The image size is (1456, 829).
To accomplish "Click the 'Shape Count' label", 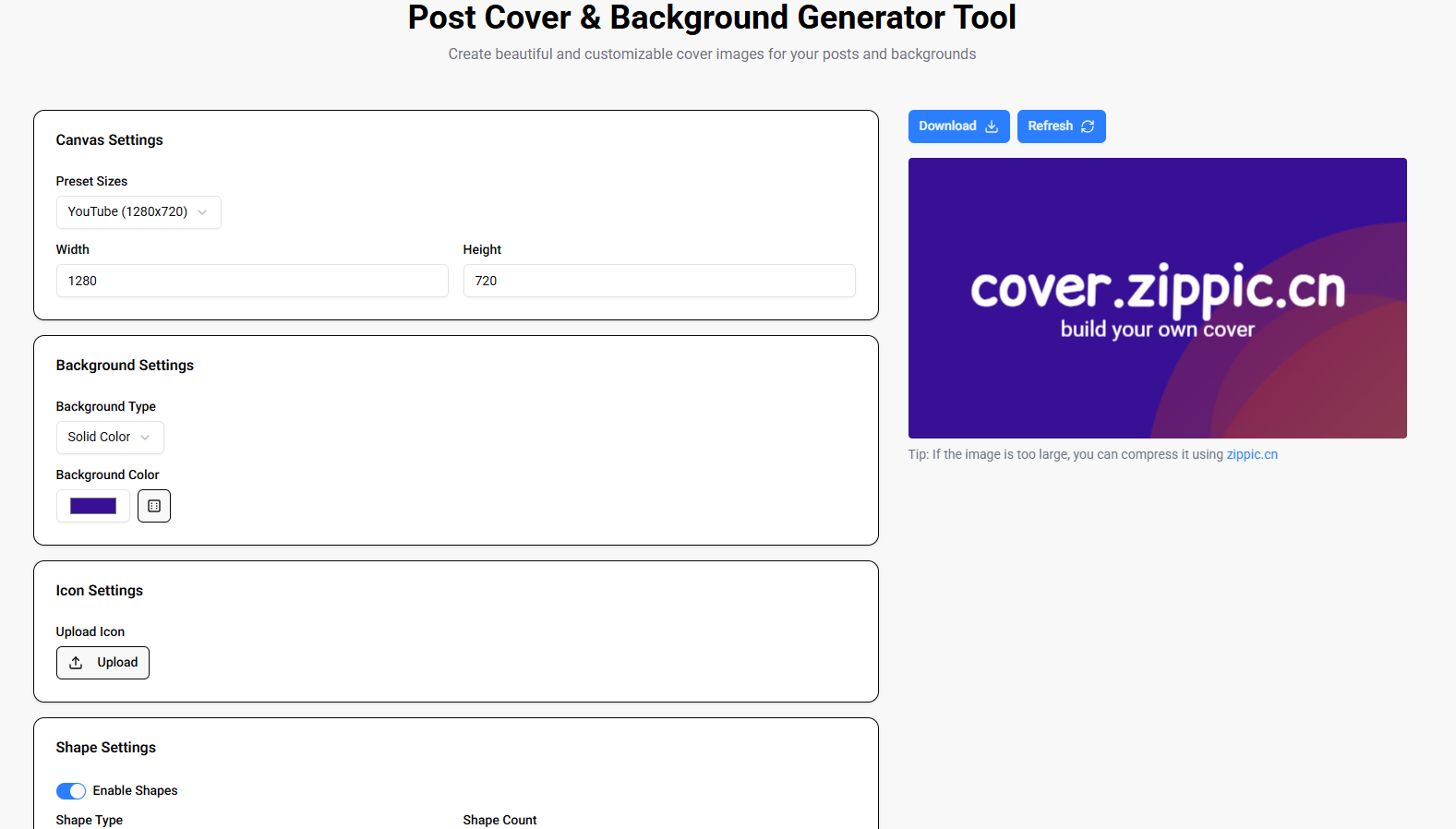I will (x=499, y=820).
